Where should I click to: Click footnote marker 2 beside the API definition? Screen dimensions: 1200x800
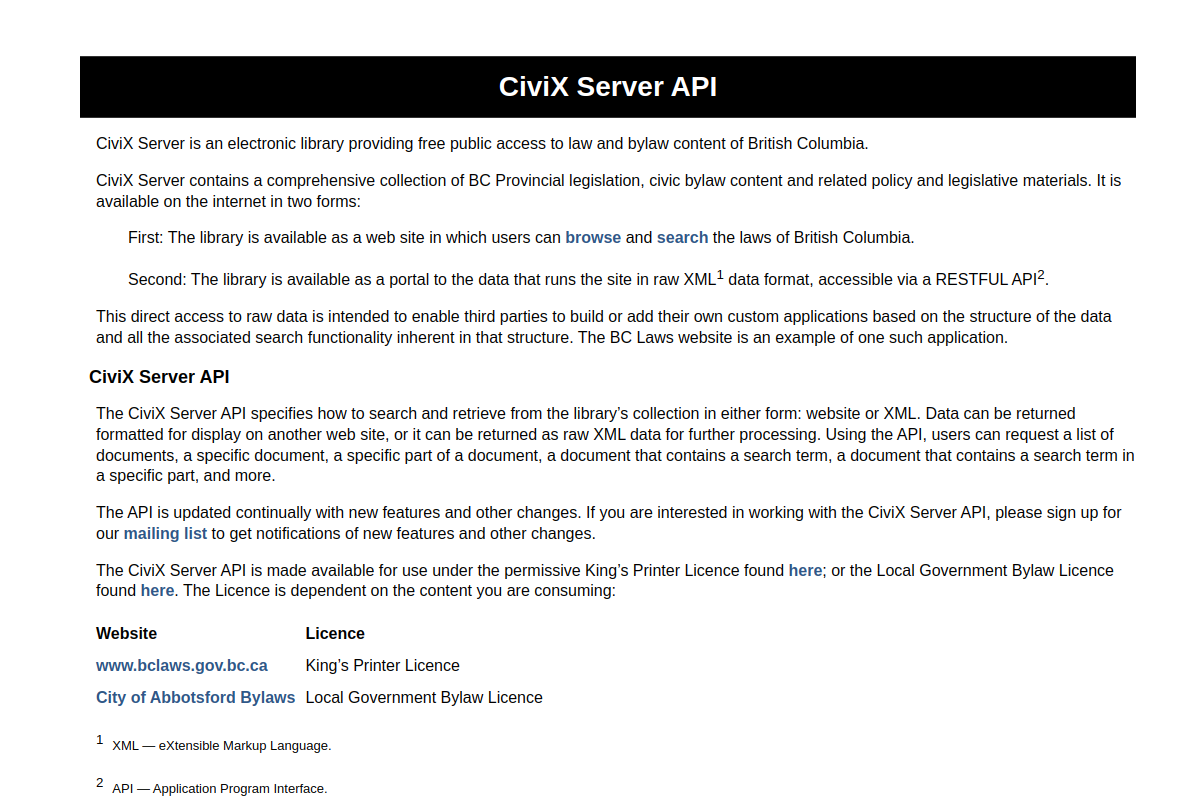point(100,783)
